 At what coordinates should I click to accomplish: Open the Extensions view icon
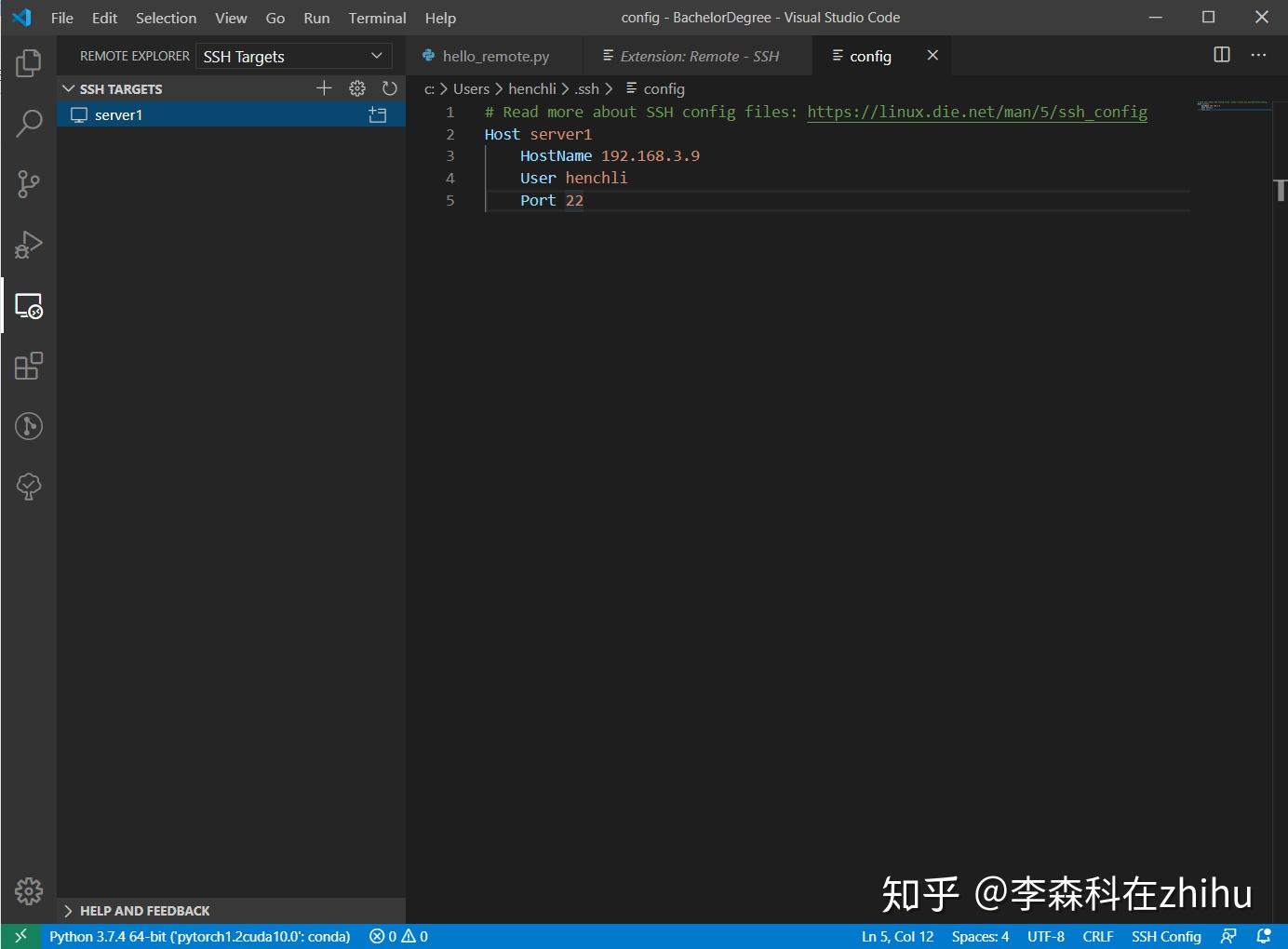point(28,366)
